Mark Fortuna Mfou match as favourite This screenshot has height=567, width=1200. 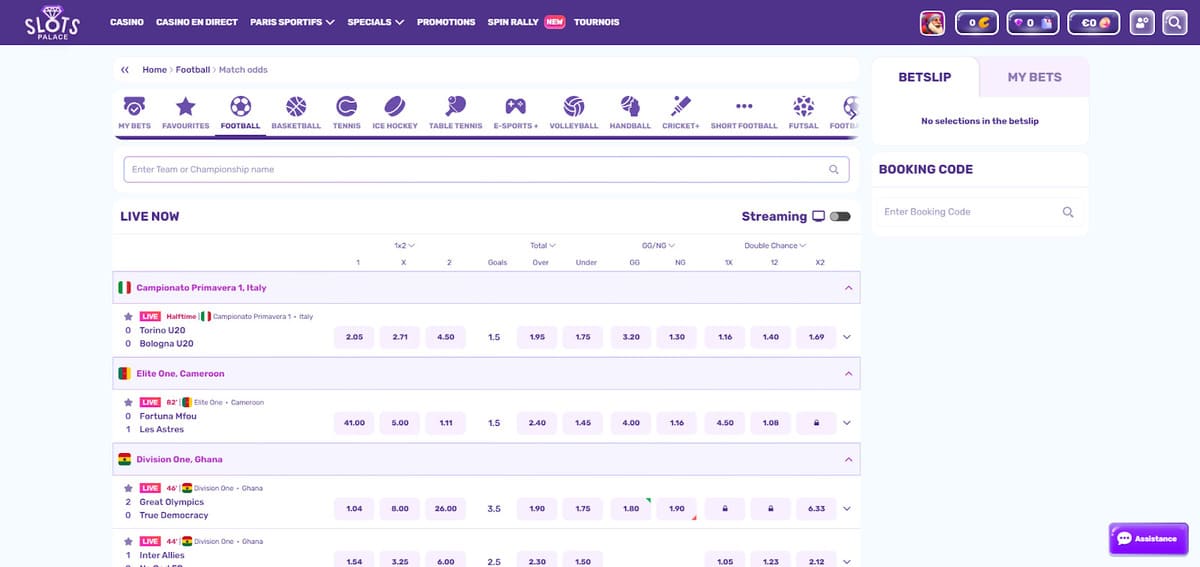coord(128,402)
